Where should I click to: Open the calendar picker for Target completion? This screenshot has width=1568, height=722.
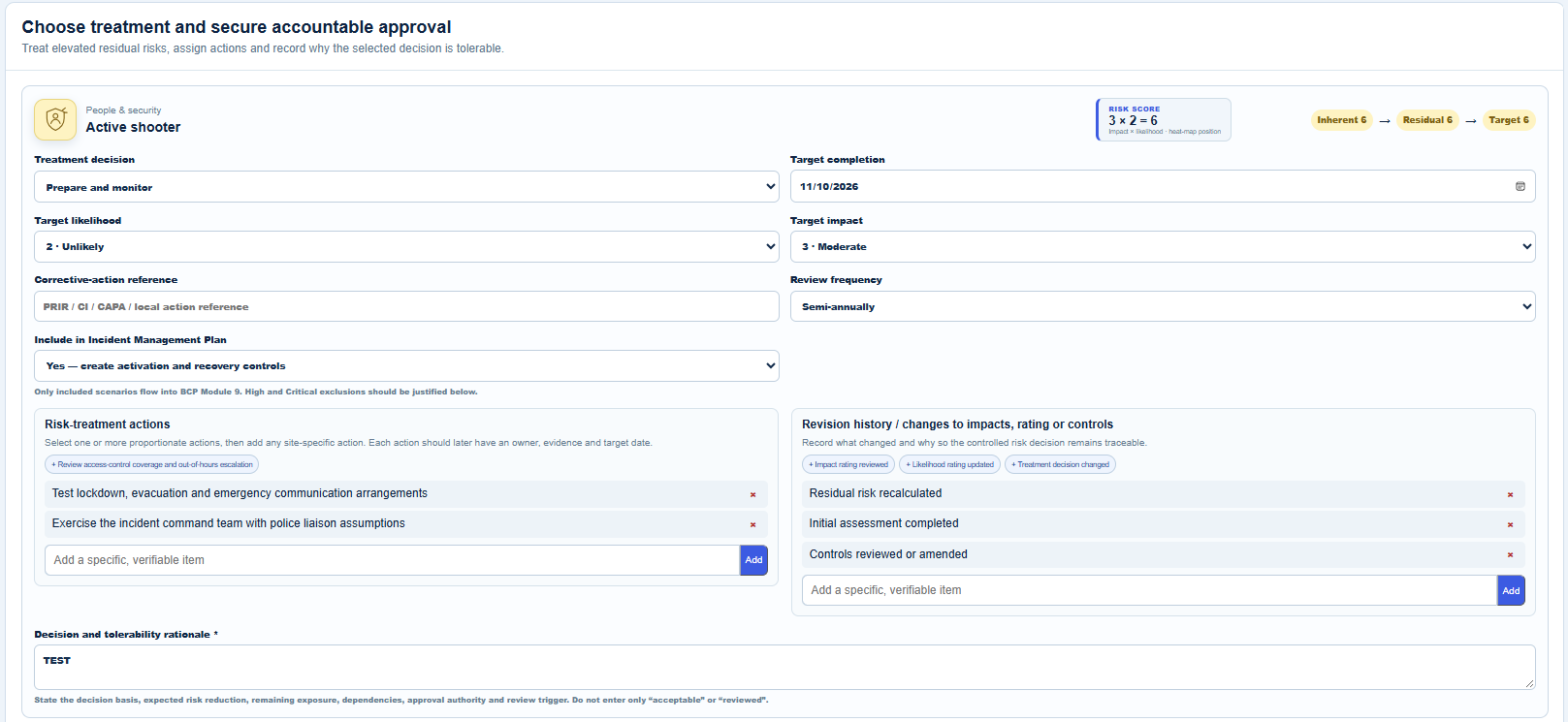tap(1520, 186)
